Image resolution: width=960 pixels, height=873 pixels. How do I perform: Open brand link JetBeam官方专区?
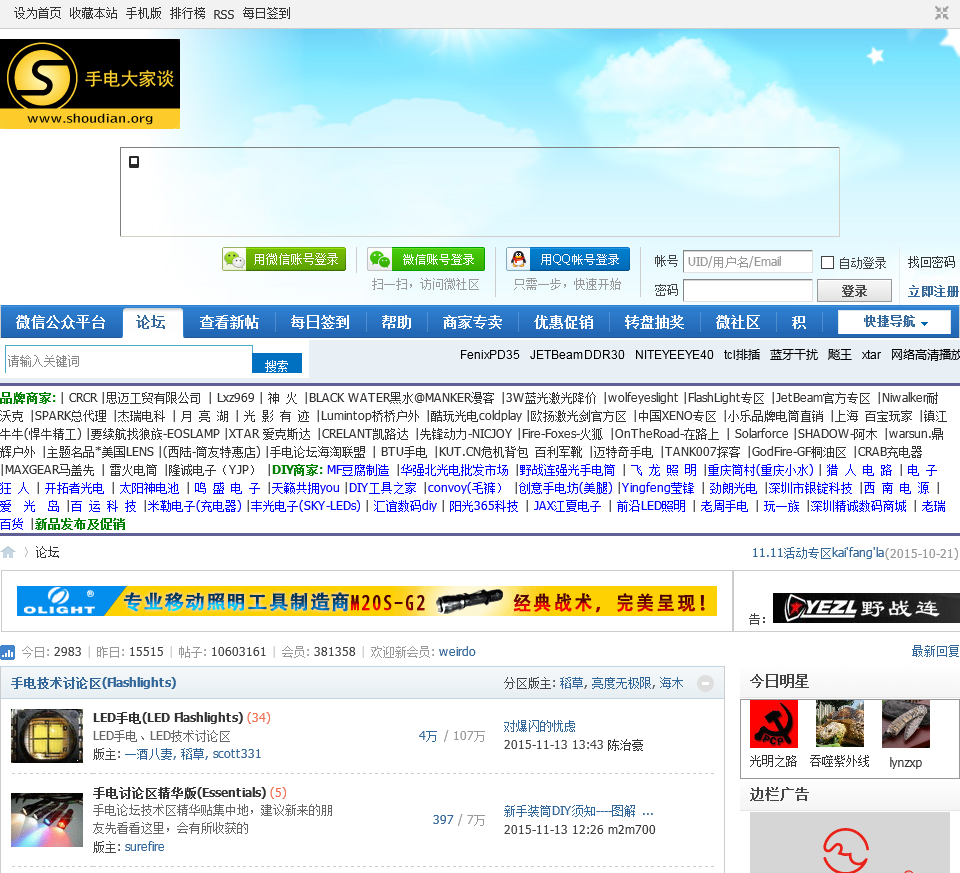pos(823,398)
